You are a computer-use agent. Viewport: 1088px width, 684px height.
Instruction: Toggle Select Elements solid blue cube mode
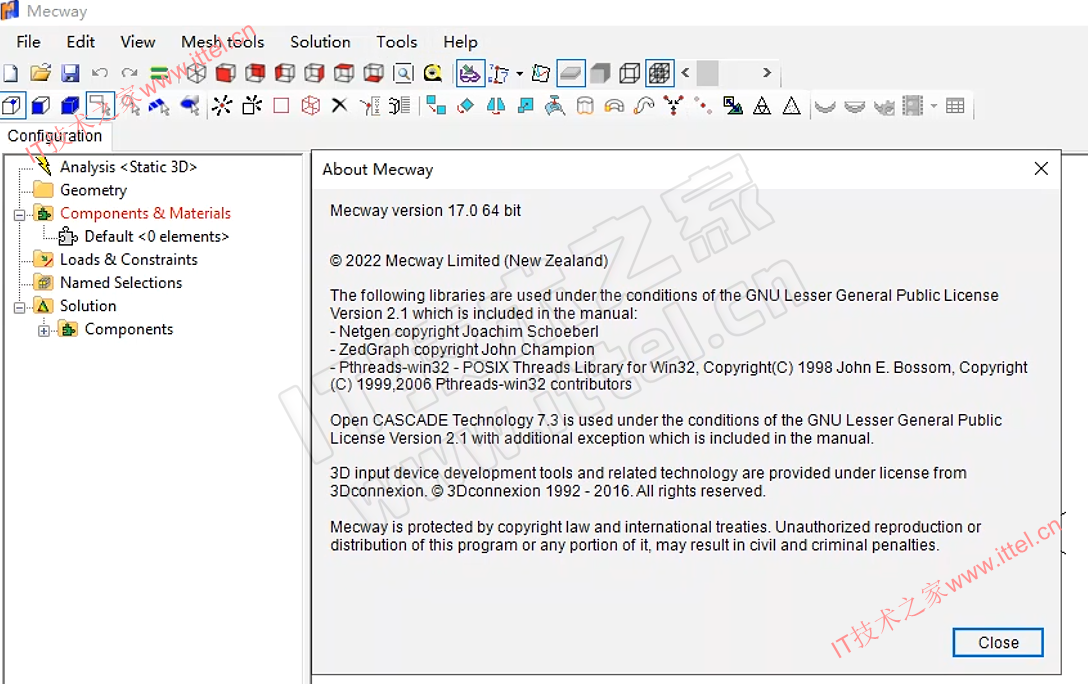(70, 105)
